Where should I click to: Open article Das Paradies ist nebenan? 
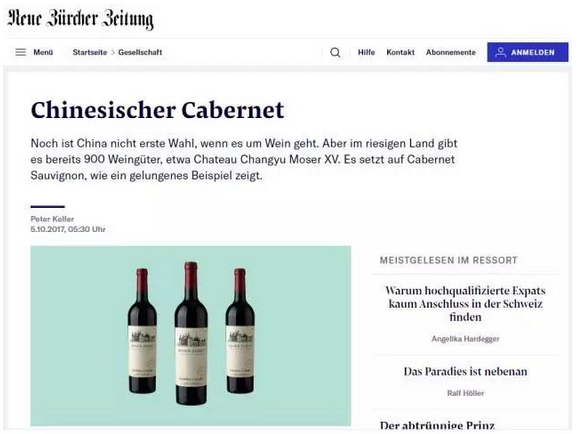pyautogui.click(x=465, y=371)
